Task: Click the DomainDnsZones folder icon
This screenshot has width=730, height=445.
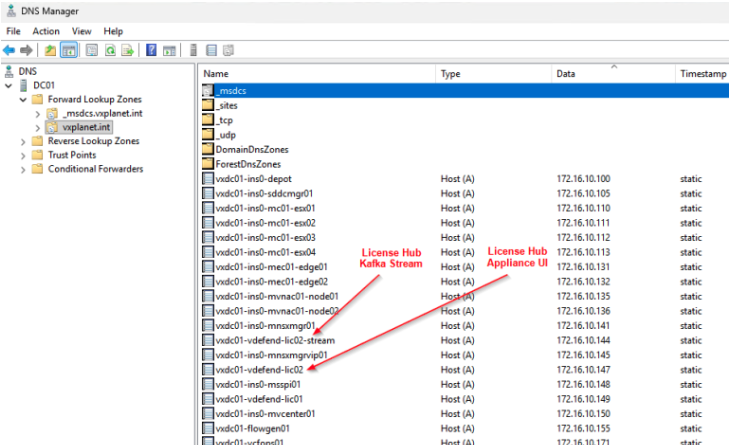Action: tap(208, 149)
